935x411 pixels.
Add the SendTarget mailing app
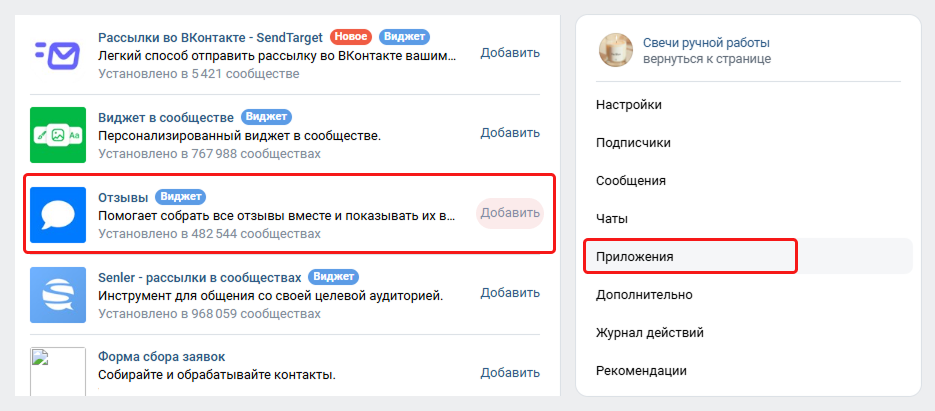pos(510,53)
